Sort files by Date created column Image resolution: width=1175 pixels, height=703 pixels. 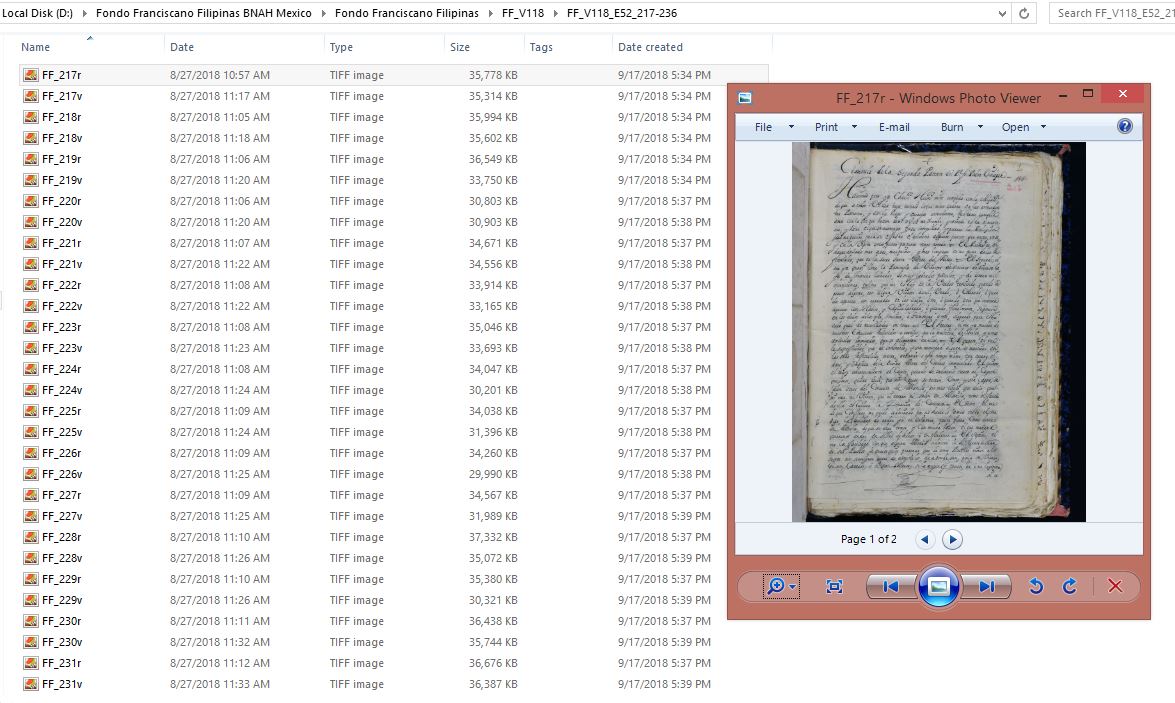(x=650, y=47)
